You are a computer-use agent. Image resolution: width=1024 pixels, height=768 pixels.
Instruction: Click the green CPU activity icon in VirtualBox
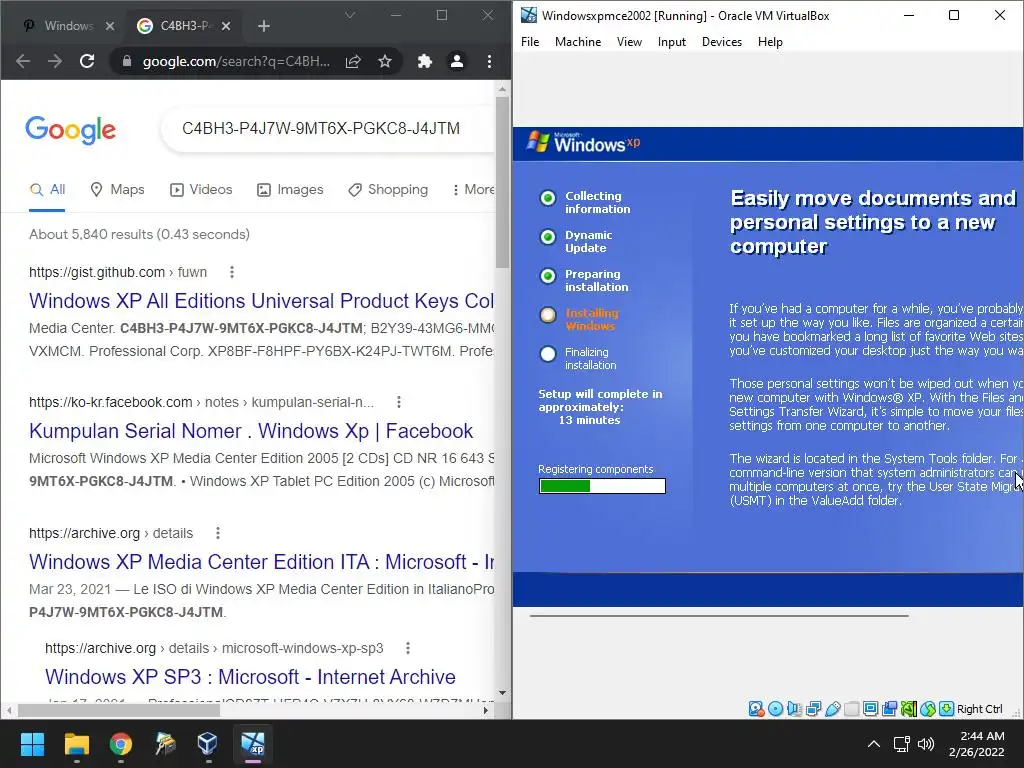coord(908,709)
